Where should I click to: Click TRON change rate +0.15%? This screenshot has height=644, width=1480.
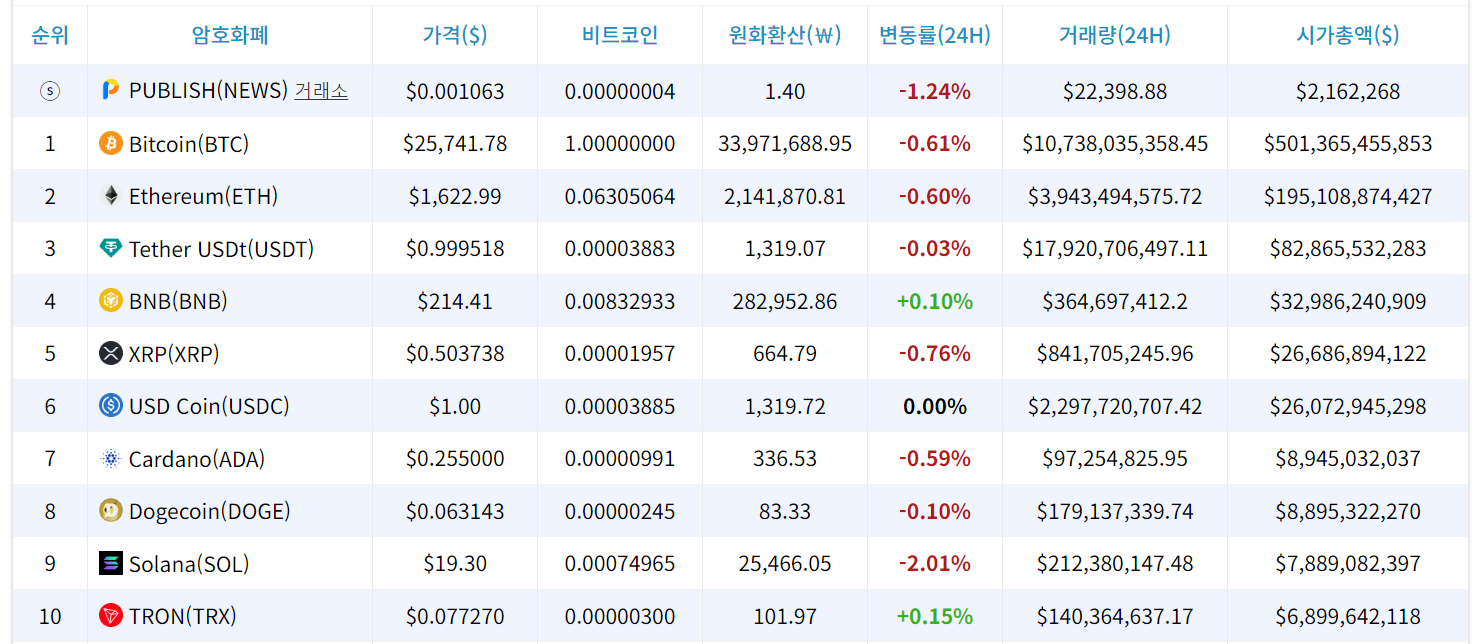[935, 616]
